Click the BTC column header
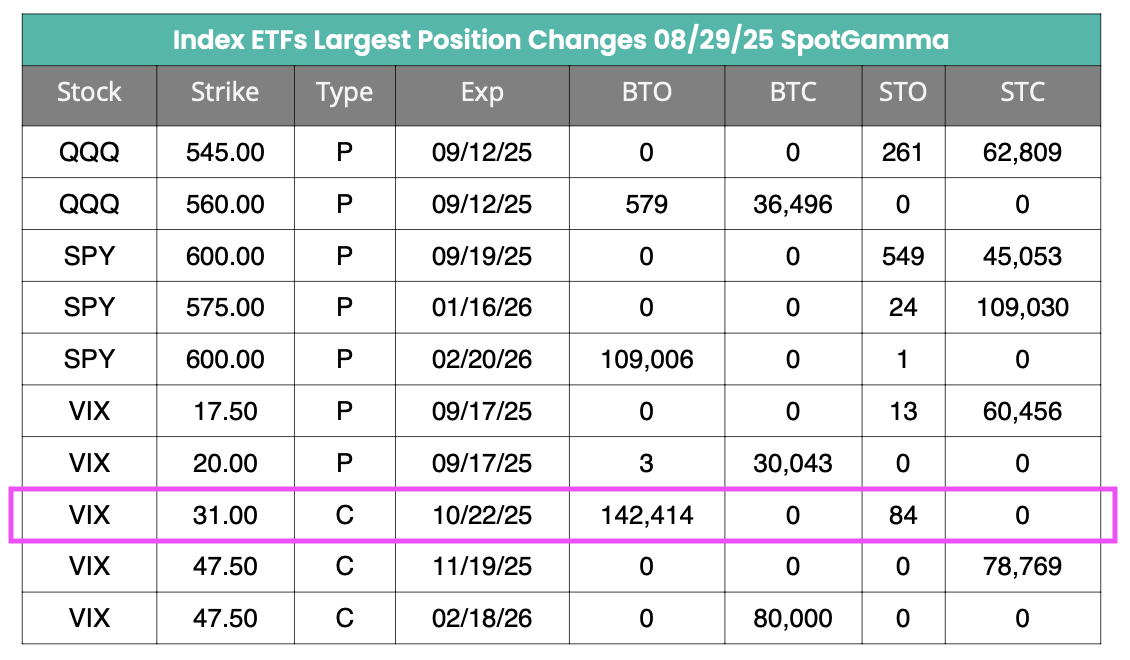 [793, 93]
